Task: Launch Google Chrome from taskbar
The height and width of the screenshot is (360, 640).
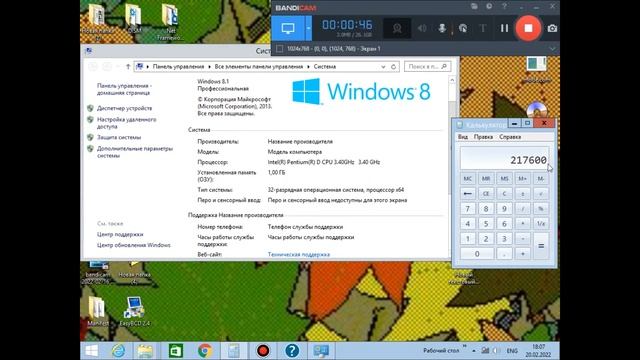Action: click(205, 351)
